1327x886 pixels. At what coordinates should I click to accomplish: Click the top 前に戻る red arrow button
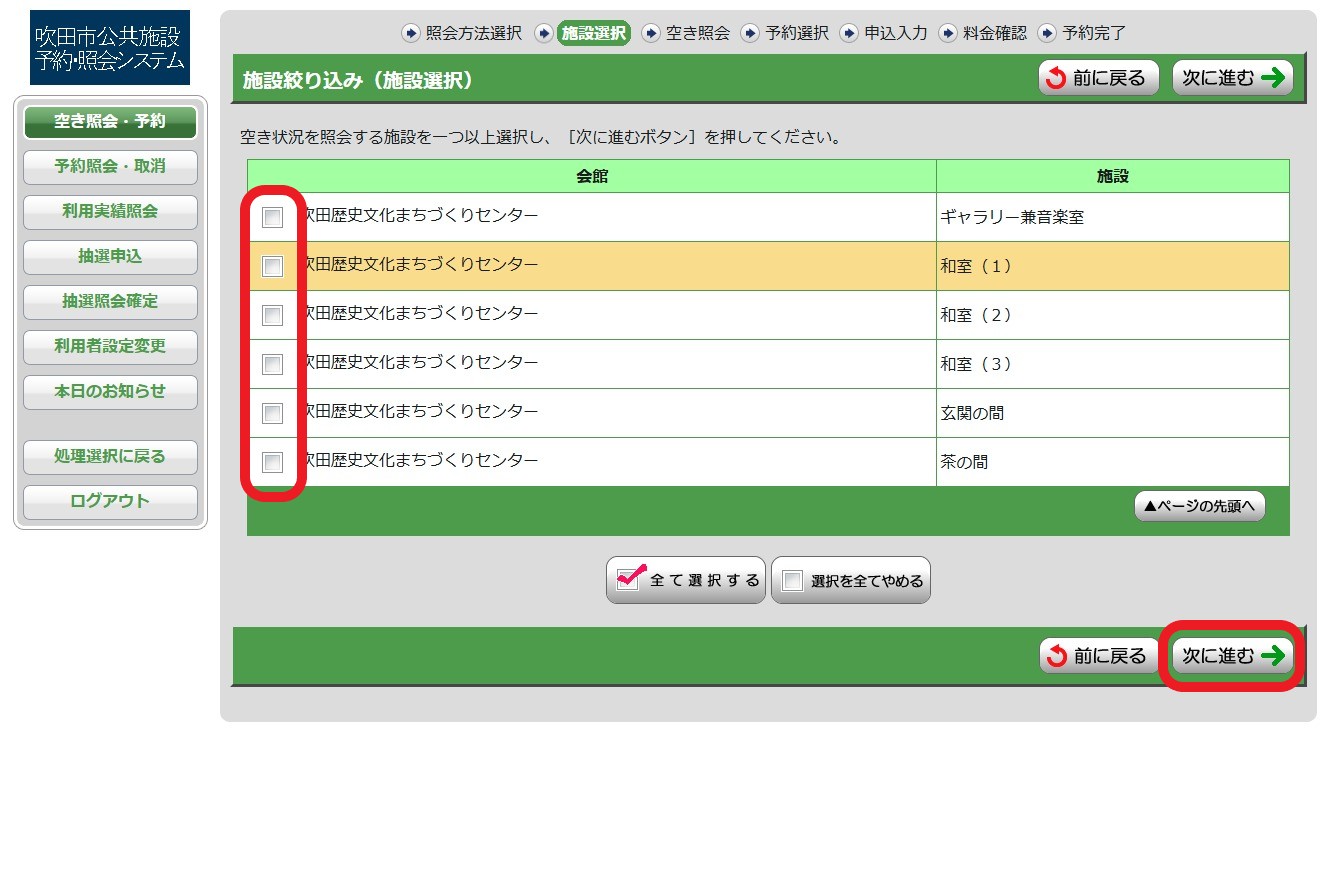coord(1098,78)
